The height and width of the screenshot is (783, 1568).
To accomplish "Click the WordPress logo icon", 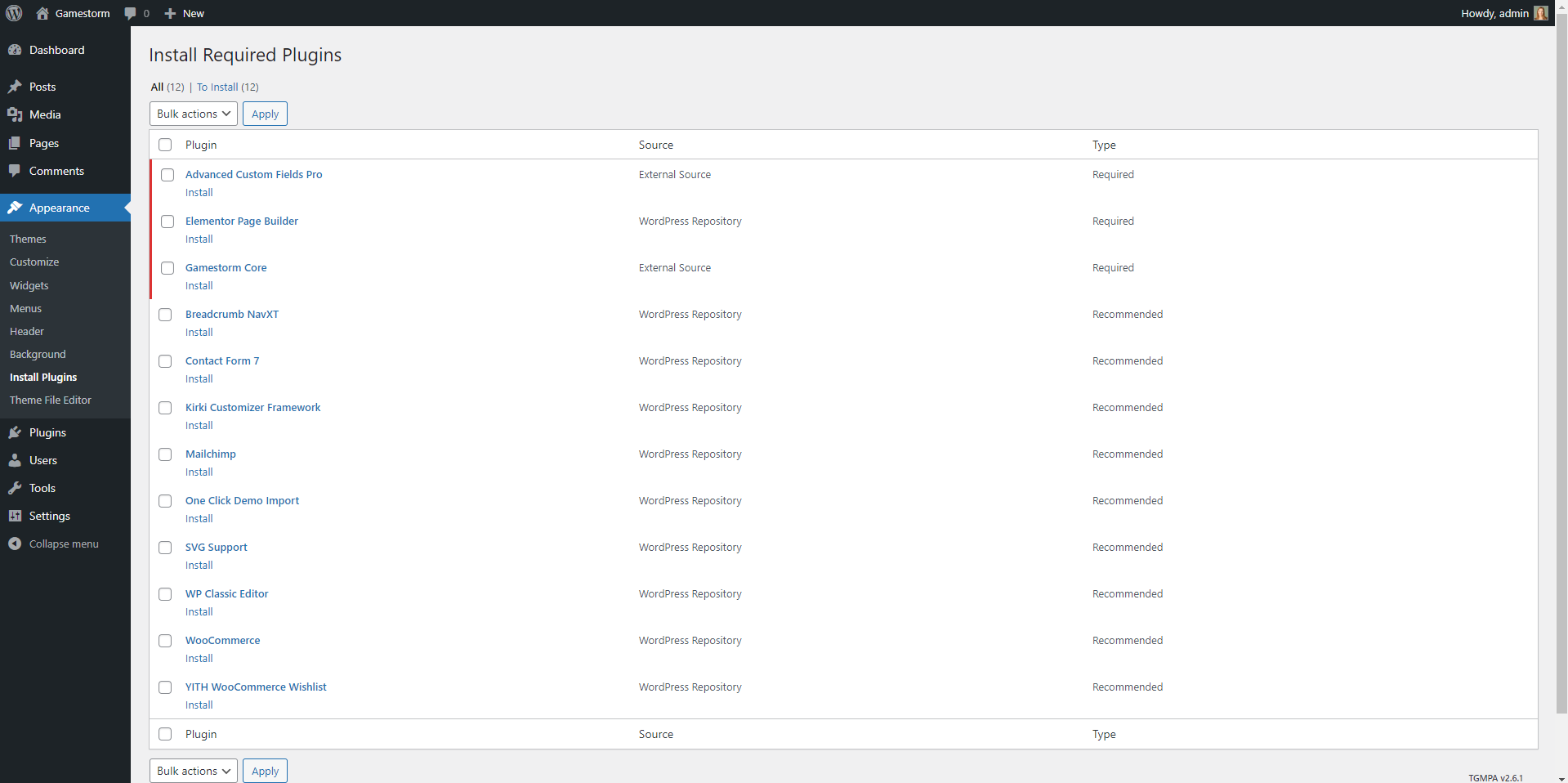I will [14, 13].
